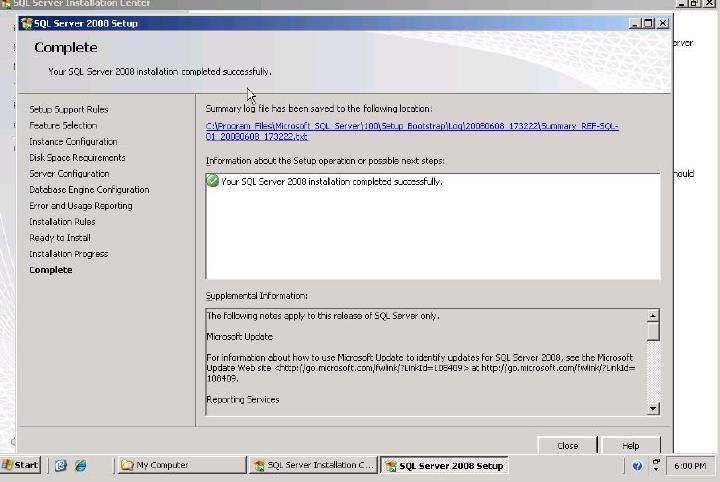Click the 6:00 PM system clock

pos(690,466)
